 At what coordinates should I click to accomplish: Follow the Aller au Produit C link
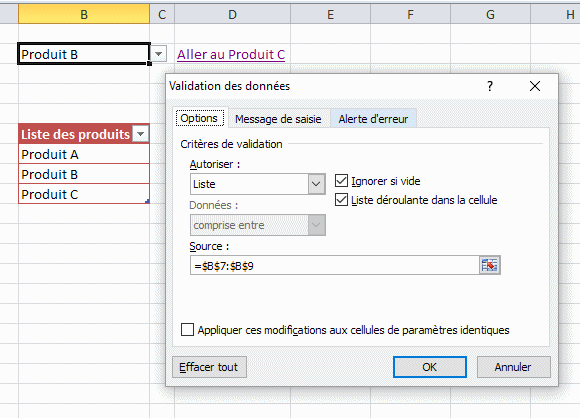[231, 55]
